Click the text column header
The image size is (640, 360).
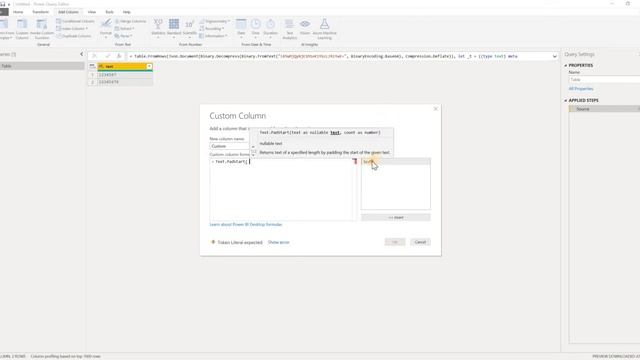(x=125, y=66)
